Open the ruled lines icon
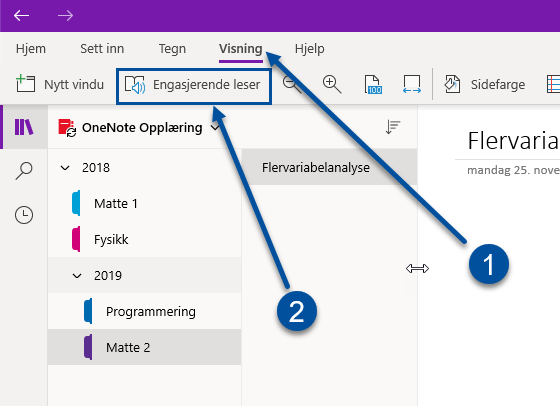560x406 pixels. coord(553,84)
